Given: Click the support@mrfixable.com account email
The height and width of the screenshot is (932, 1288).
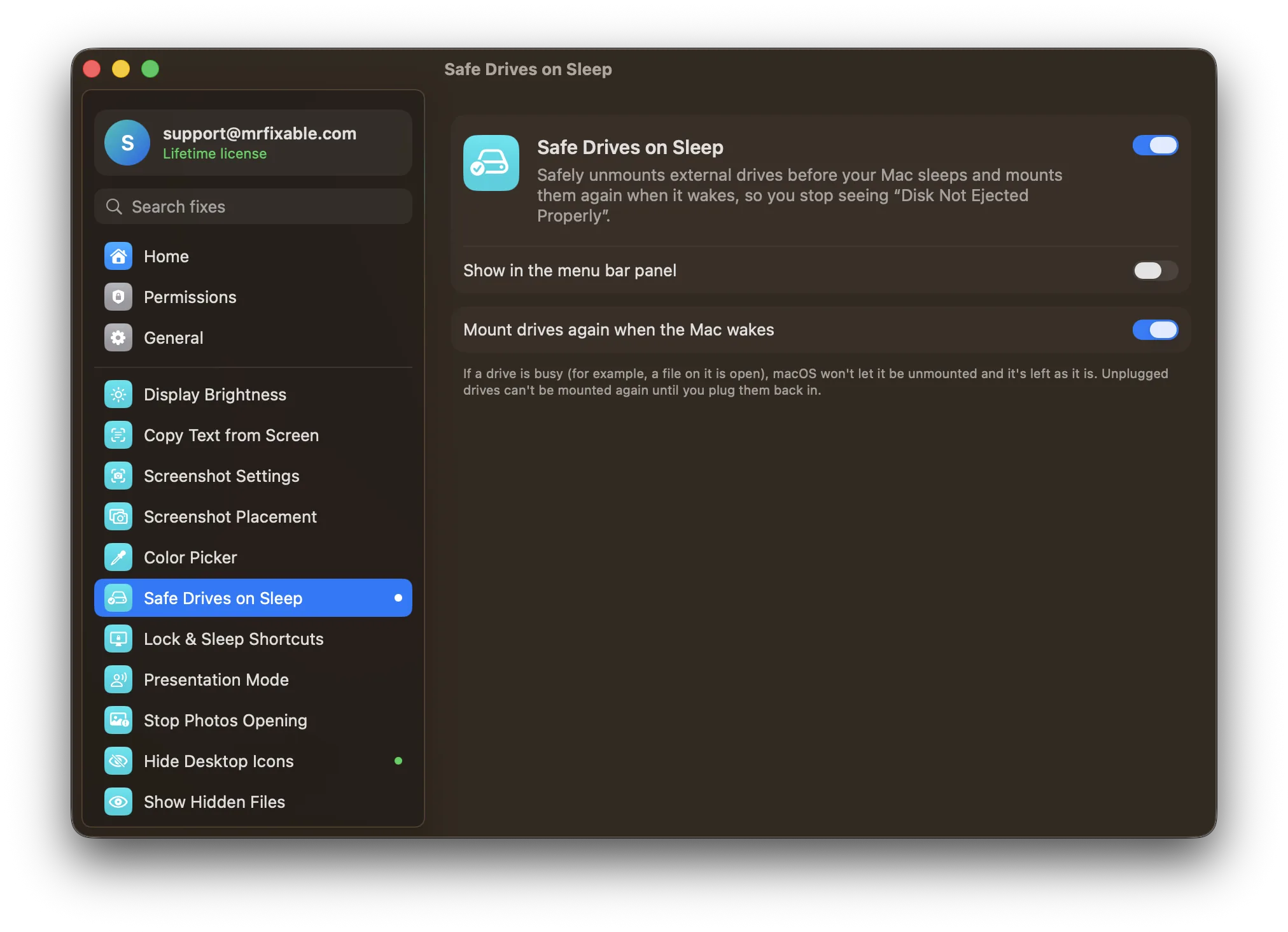Looking at the screenshot, I should click(x=260, y=133).
